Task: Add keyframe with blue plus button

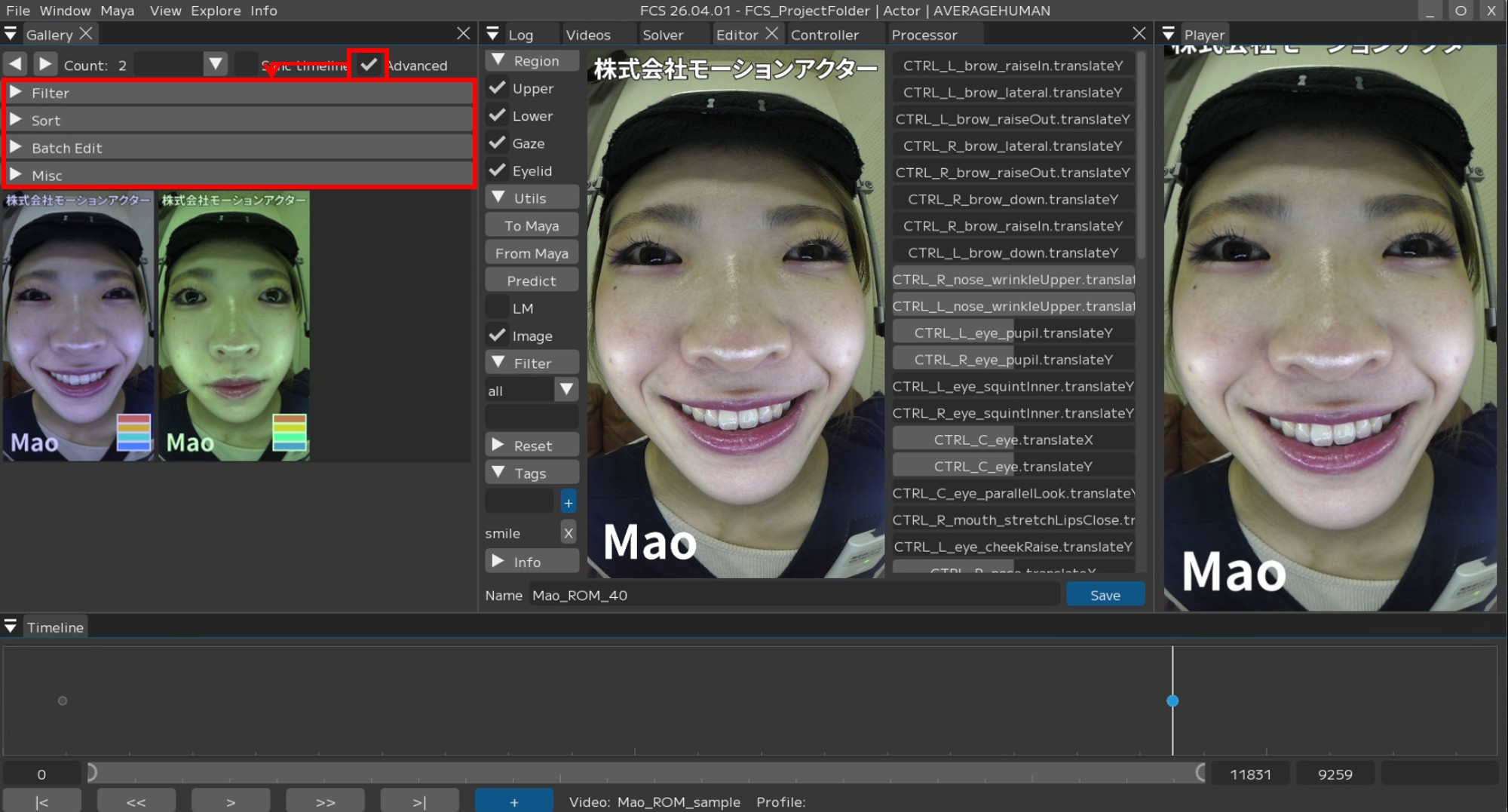Action: [x=513, y=801]
